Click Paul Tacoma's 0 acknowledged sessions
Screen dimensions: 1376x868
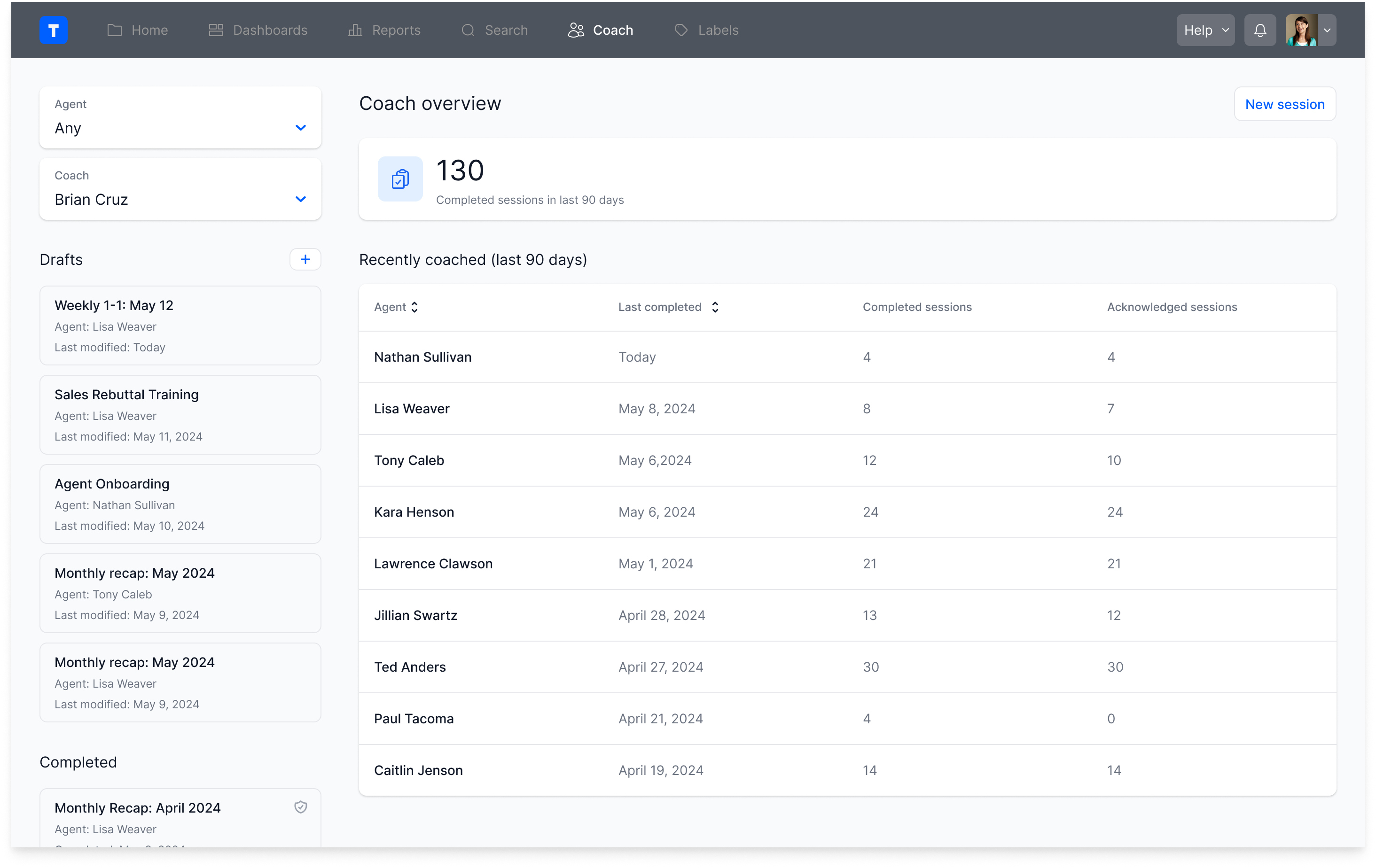pos(1111,719)
